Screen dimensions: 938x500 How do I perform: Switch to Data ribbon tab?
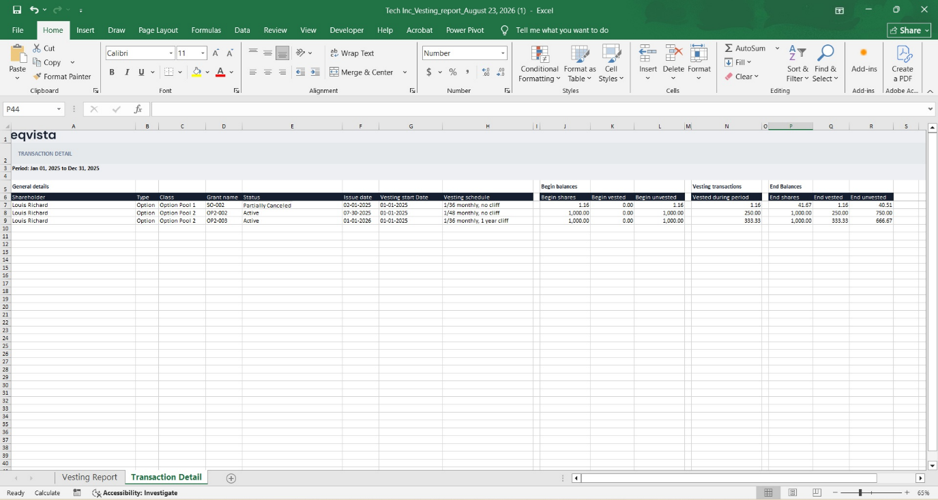(x=242, y=30)
